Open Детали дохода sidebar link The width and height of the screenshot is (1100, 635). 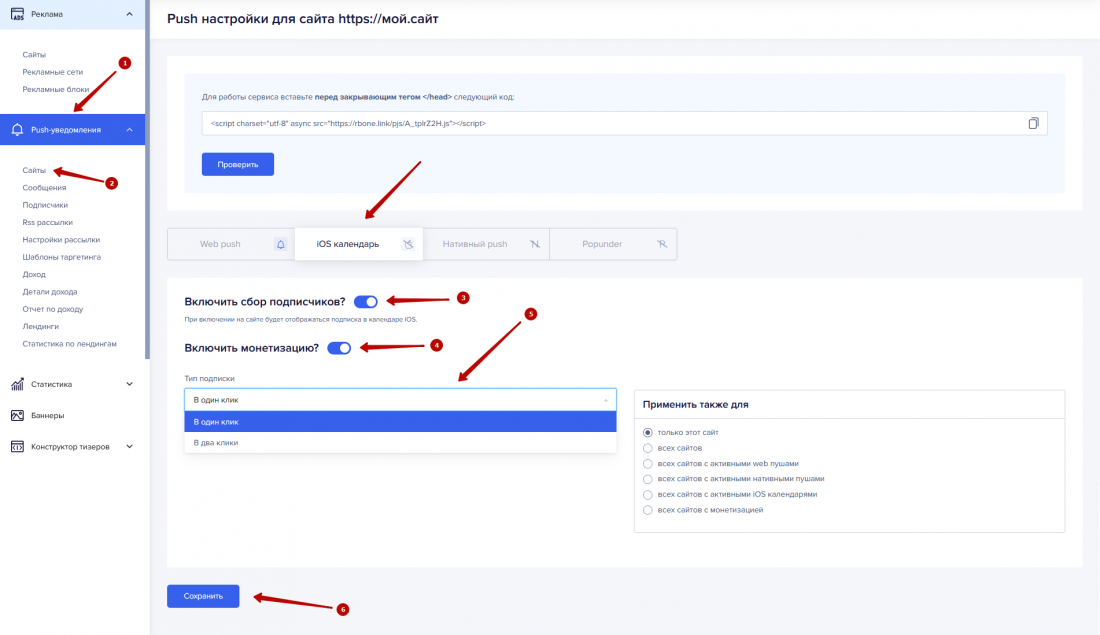click(50, 292)
